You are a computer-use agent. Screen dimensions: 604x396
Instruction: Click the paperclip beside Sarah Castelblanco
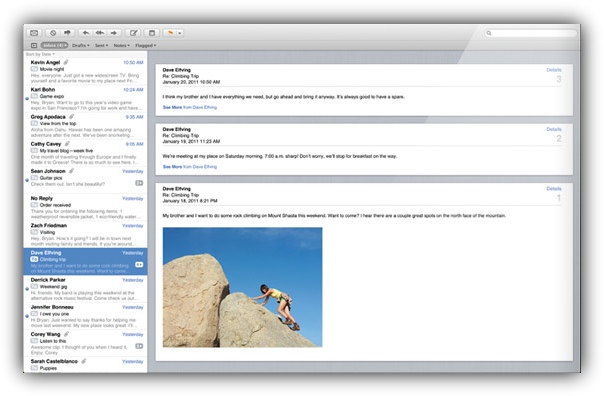coord(84,361)
